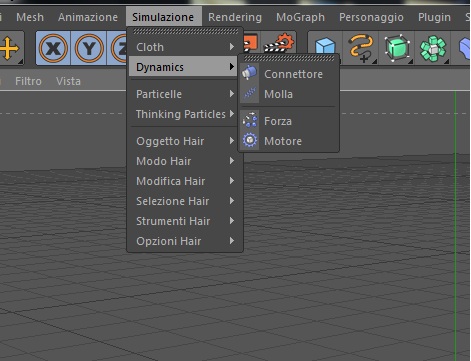471x361 pixels.
Task: Open the Filtro viewport menu
Action: pyautogui.click(x=28, y=81)
